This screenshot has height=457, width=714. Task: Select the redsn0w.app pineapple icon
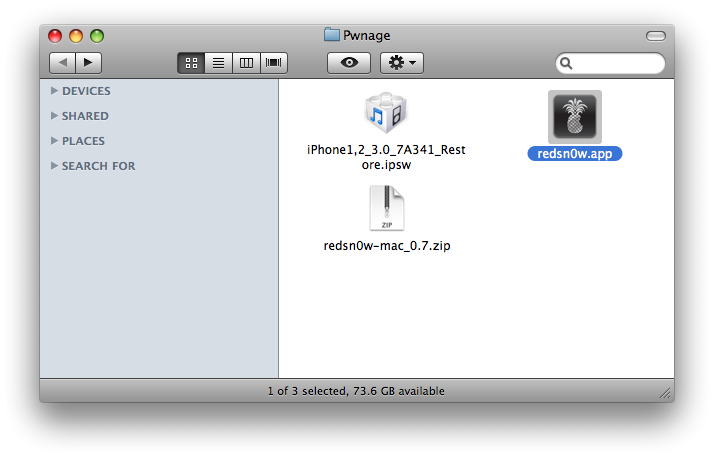click(575, 117)
